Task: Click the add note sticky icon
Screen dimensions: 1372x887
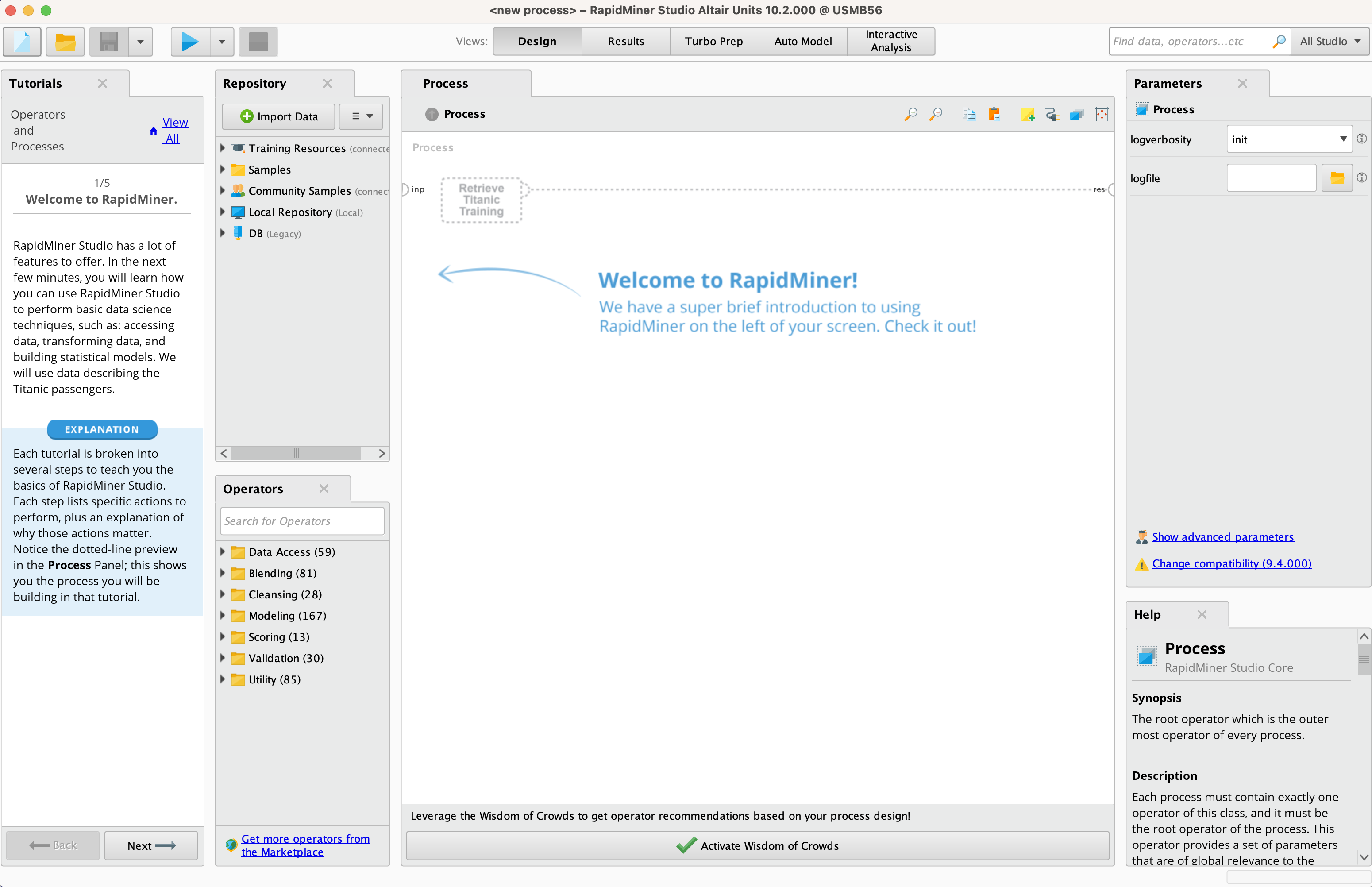Action: [1027, 114]
